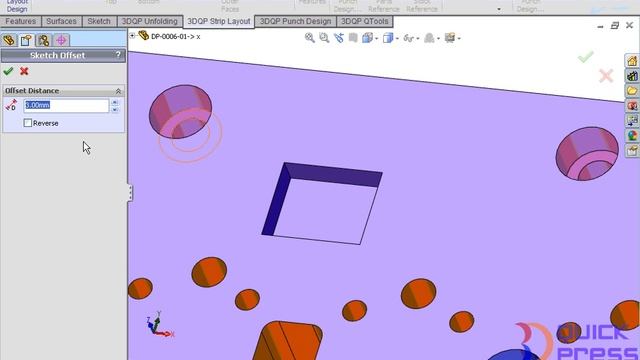Open View Settings dropdown arrow
This screenshot has width=640, height=360.
pyautogui.click(x=459, y=39)
